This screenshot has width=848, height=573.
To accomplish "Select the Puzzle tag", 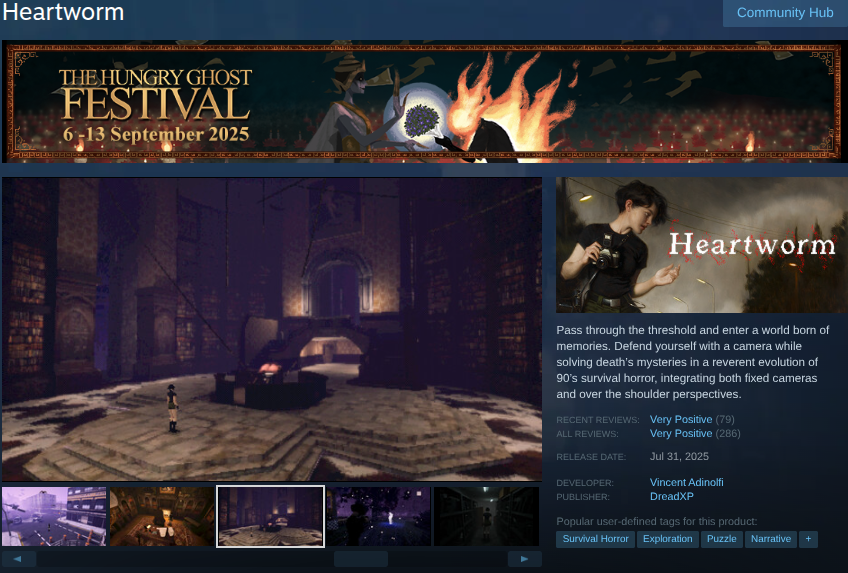I will (721, 539).
